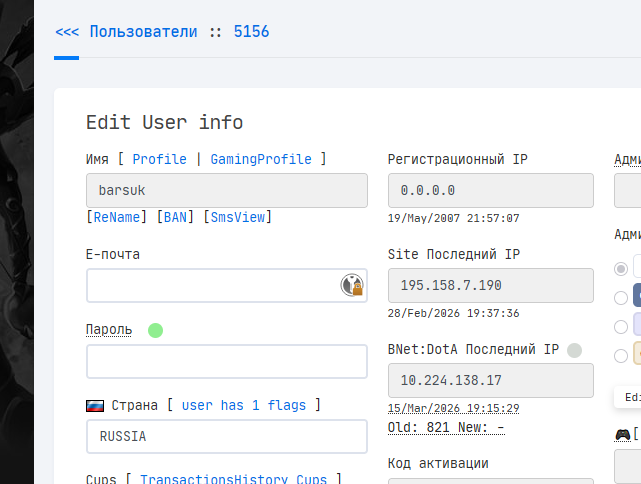Open the SmsView link
The image size is (641, 484).
(x=237, y=217)
